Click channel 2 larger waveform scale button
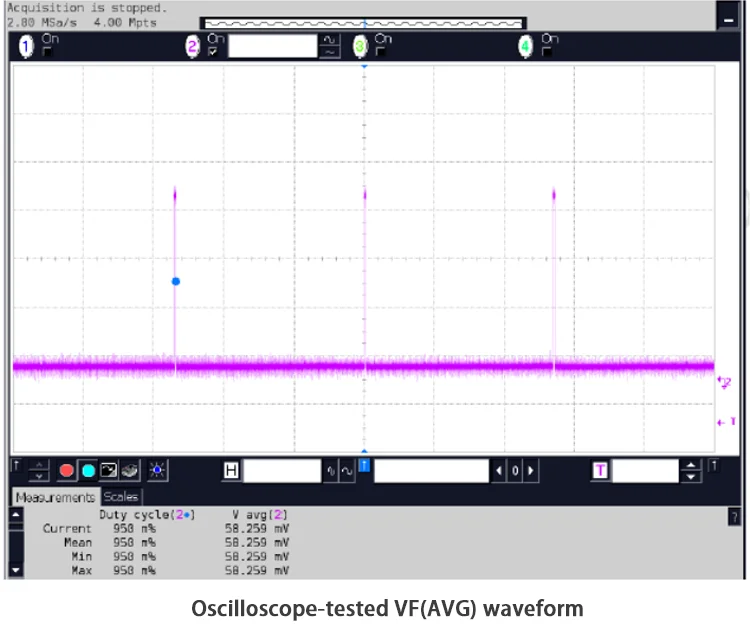 coord(330,40)
